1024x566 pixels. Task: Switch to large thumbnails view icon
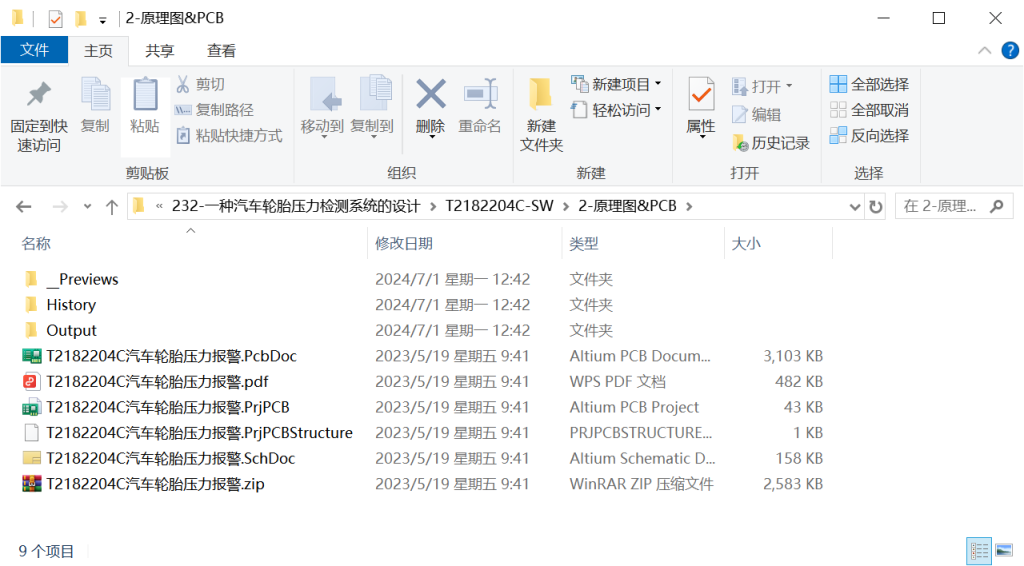(1004, 551)
